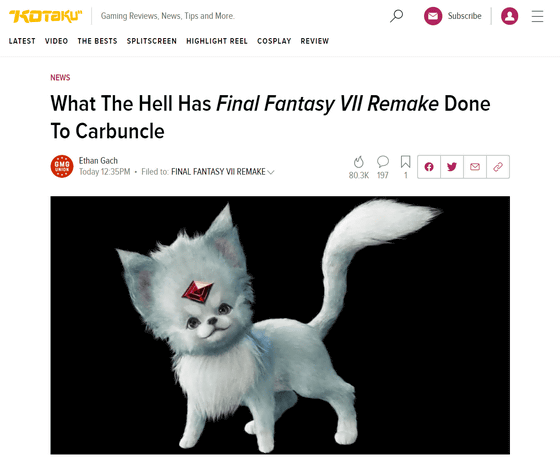This screenshot has height=460, width=560.
Task: Open the NEWS category link
Action: point(60,78)
